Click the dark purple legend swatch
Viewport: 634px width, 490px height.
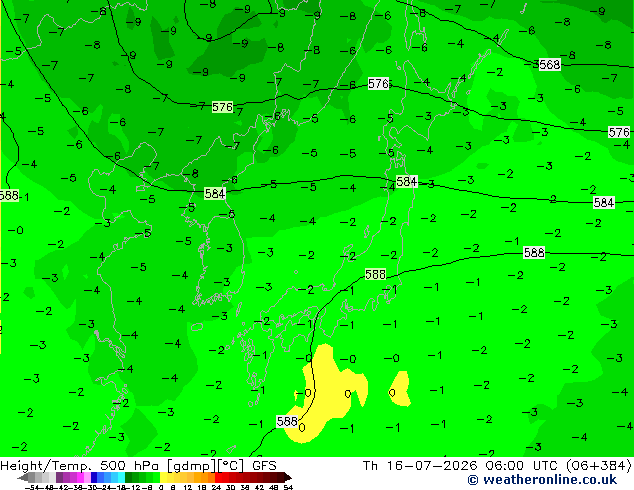coord(59,477)
